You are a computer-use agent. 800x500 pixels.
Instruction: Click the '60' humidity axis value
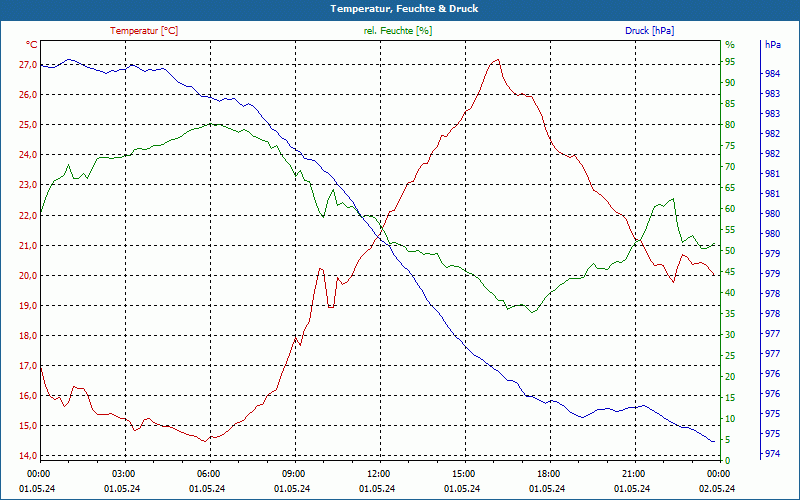tap(730, 209)
